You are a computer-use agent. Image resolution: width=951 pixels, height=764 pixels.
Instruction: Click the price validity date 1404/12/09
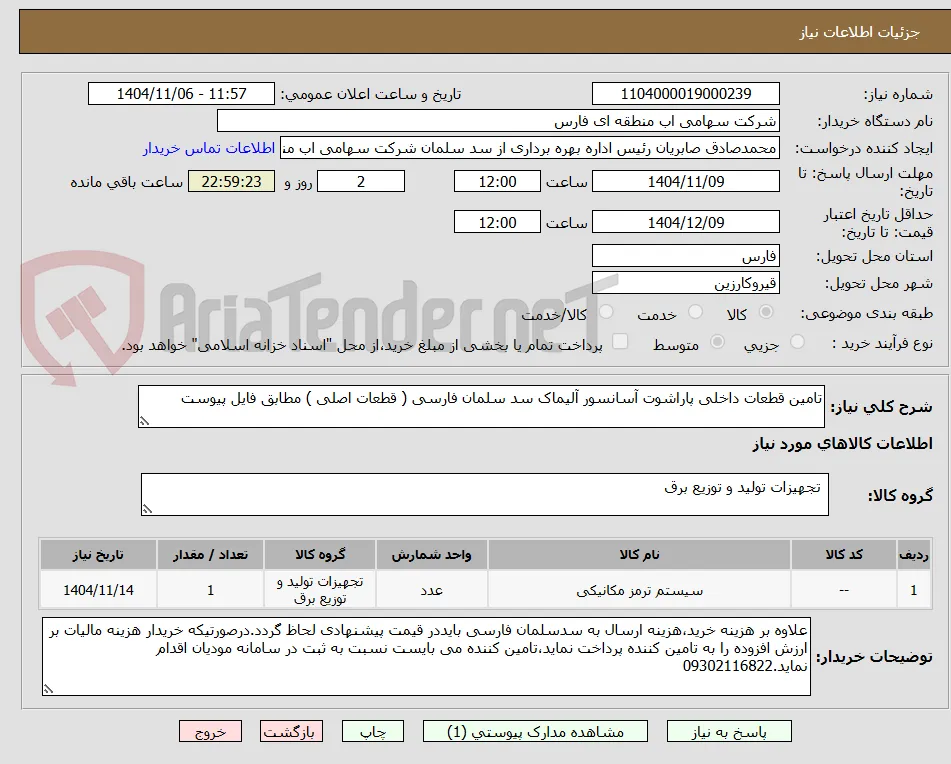[685, 222]
